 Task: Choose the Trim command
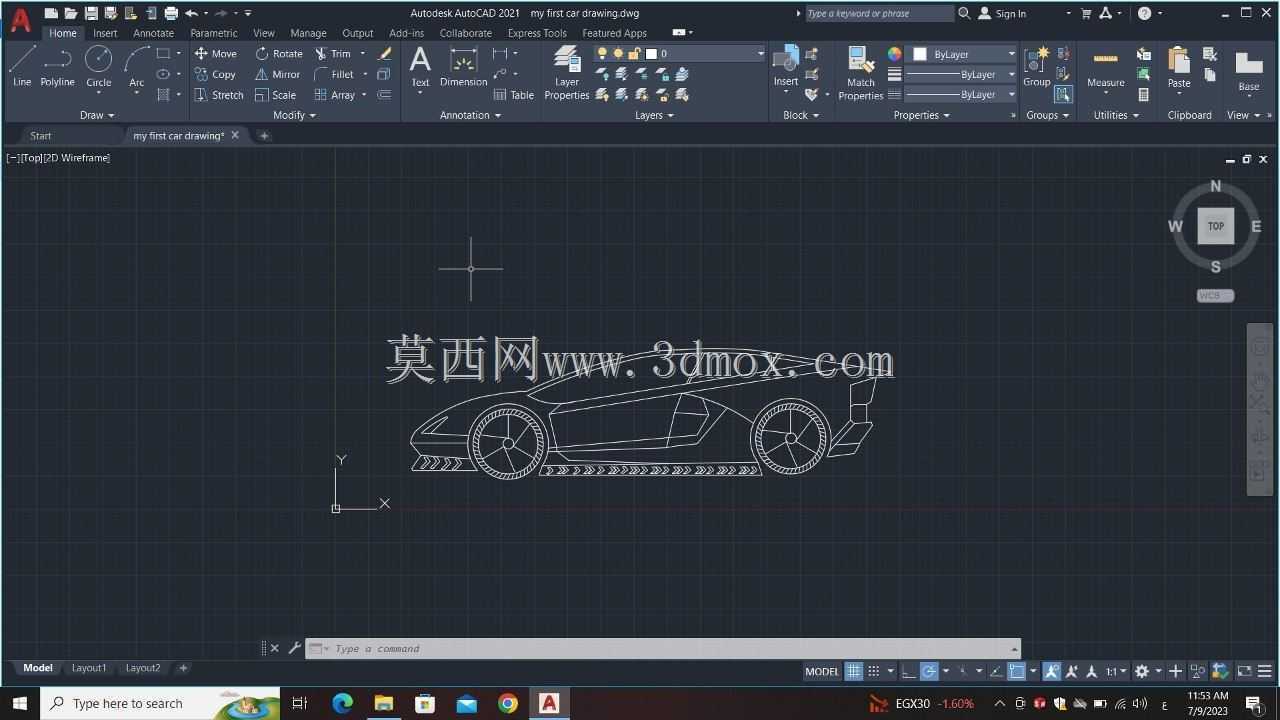pyautogui.click(x=333, y=54)
